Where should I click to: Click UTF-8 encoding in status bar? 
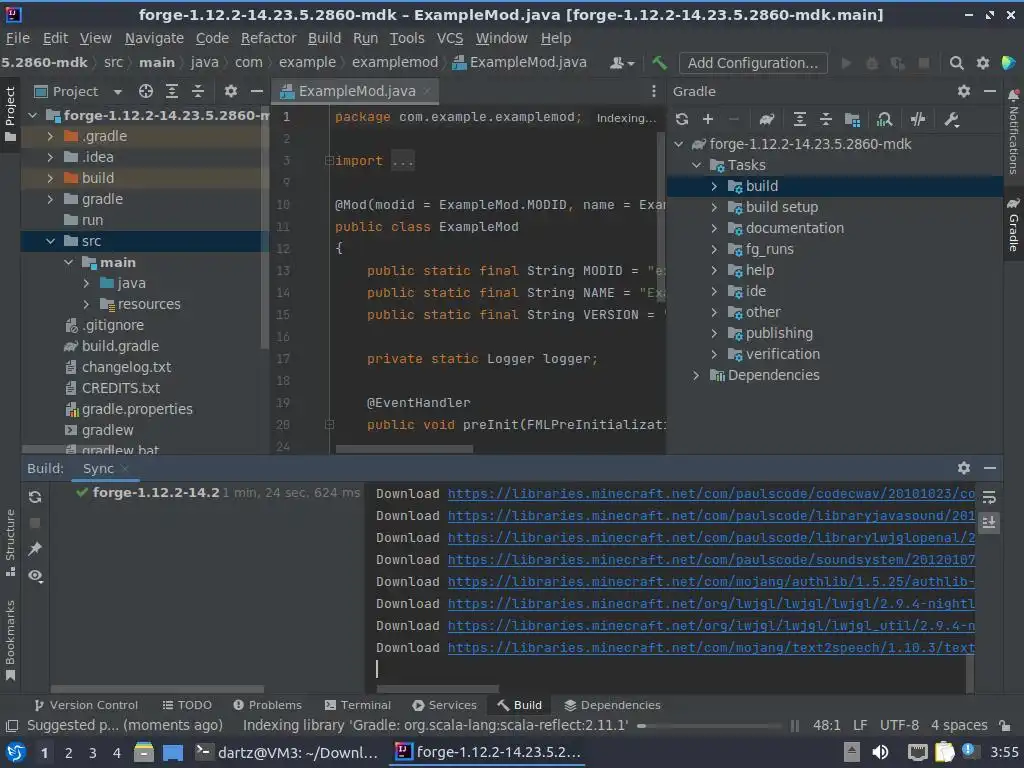point(899,726)
